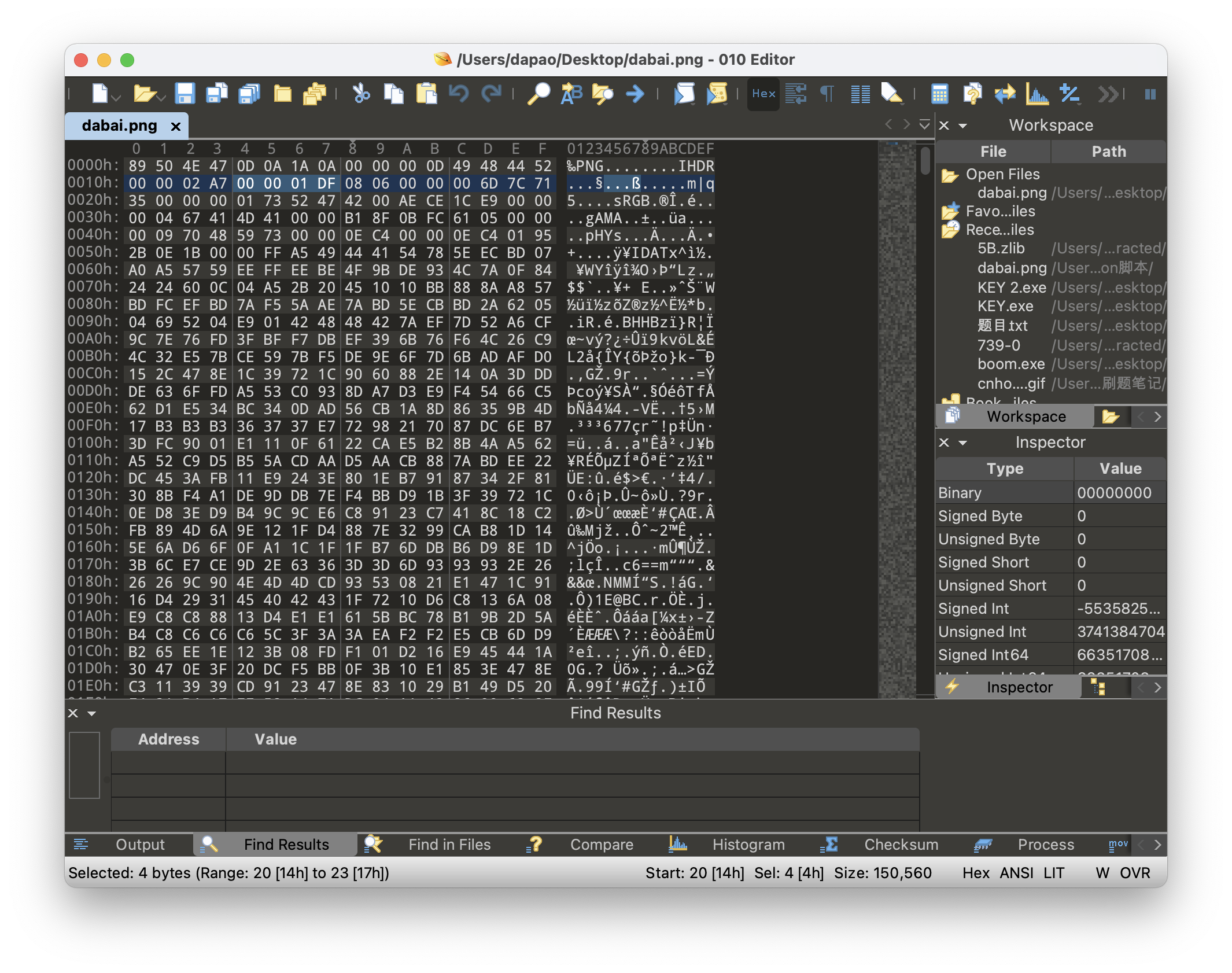Toggle the linefeeds display toolbar button
This screenshot has height=973, width=1232.
[x=796, y=93]
